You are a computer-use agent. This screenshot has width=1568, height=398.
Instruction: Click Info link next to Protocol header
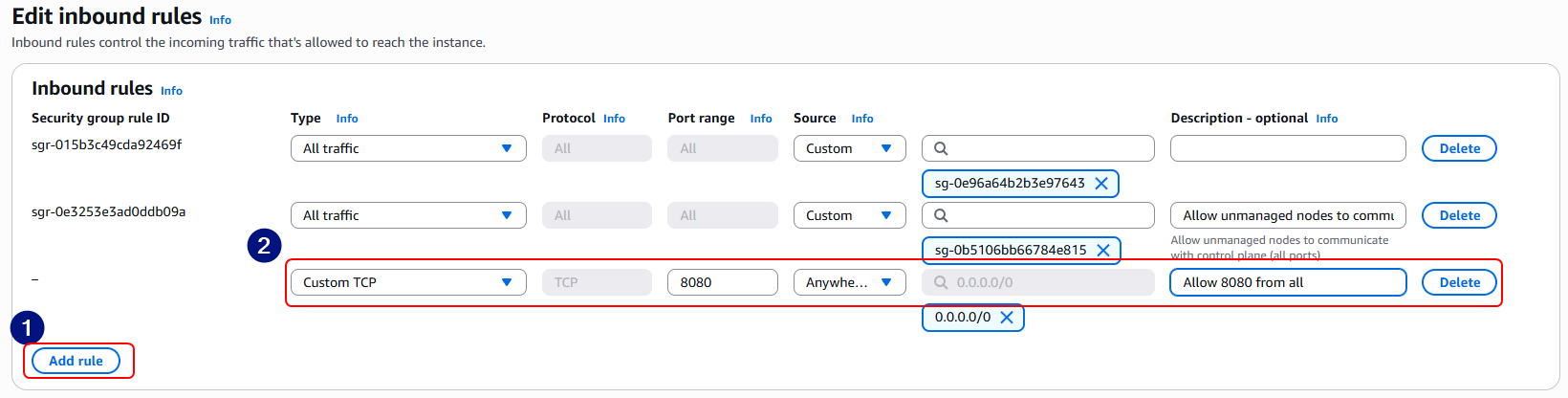[614, 119]
